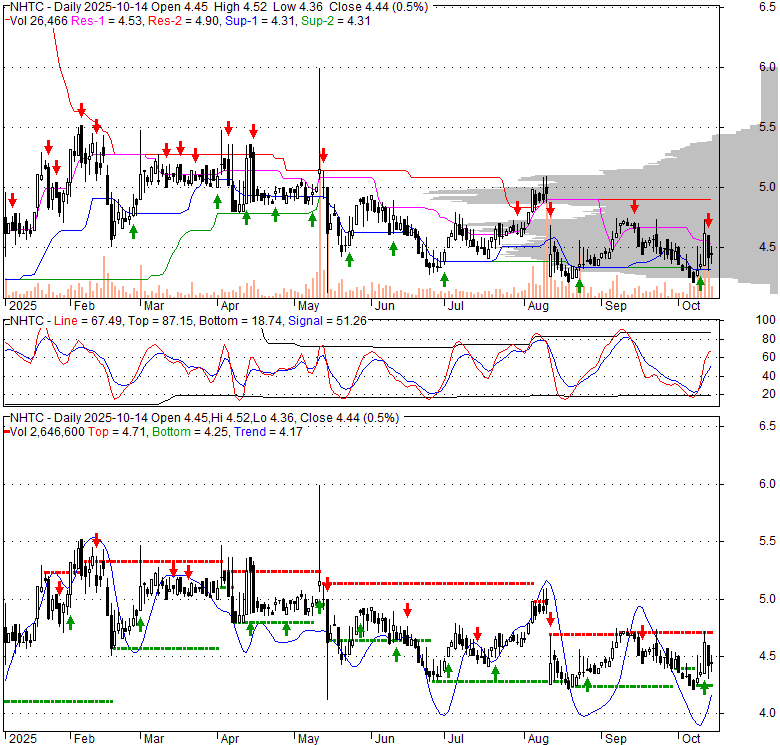Click the earliest January red arrow in top chart

[x=12, y=201]
